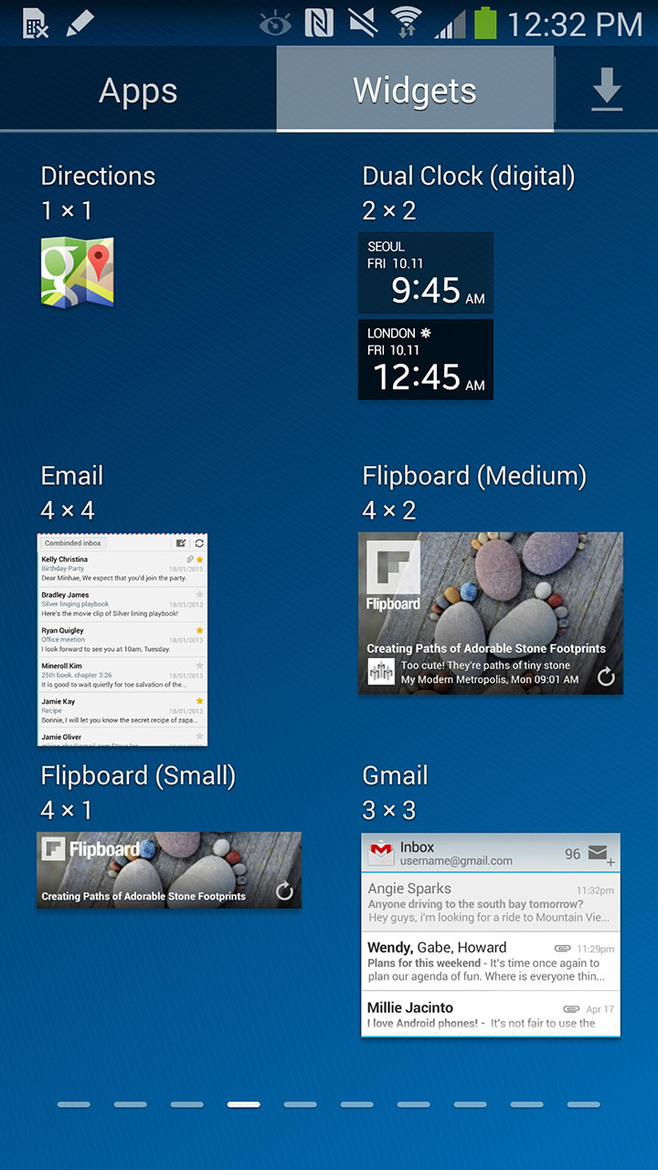Screen dimensions: 658x1170
Task: Tap the Flipboard (Medium) title text
Action: (474, 476)
